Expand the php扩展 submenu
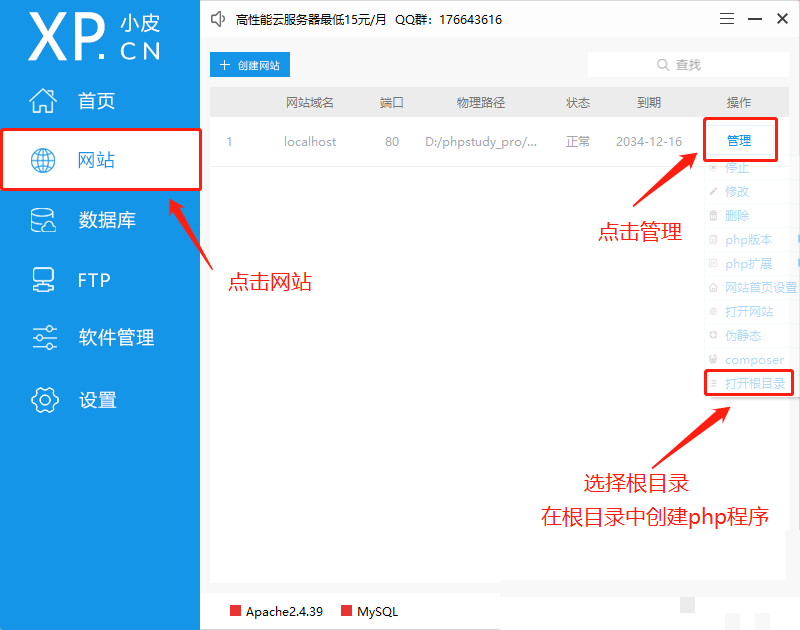The width and height of the screenshot is (800, 630). point(747,263)
